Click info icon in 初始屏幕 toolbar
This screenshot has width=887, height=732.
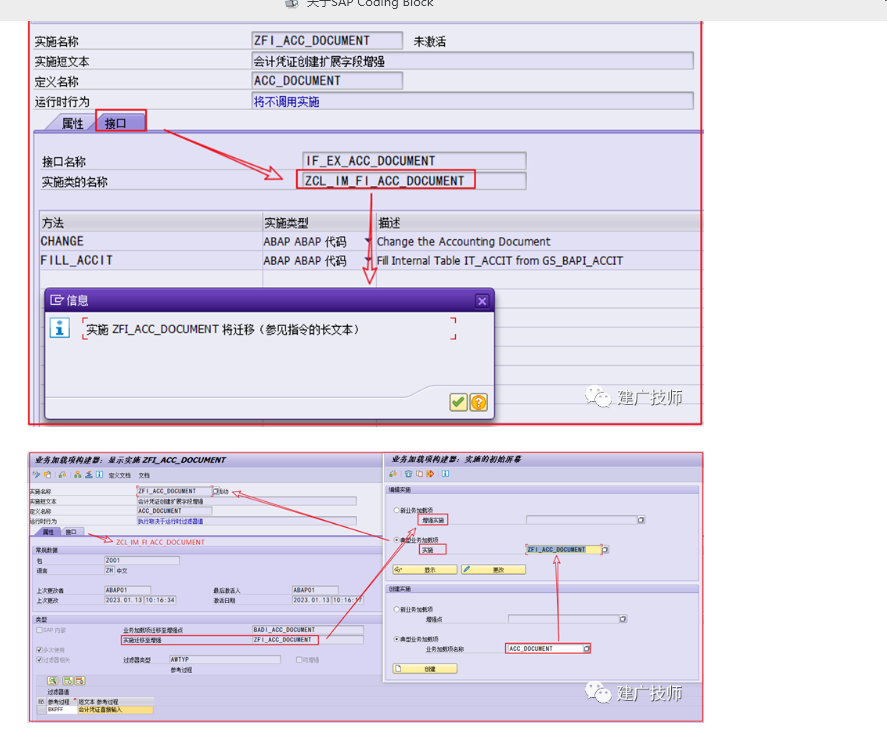coord(445,473)
